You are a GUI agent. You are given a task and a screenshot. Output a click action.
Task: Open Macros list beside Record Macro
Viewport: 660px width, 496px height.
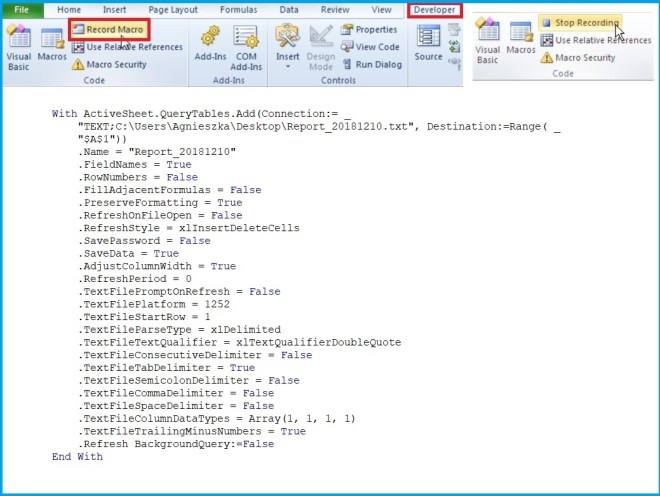(x=52, y=48)
